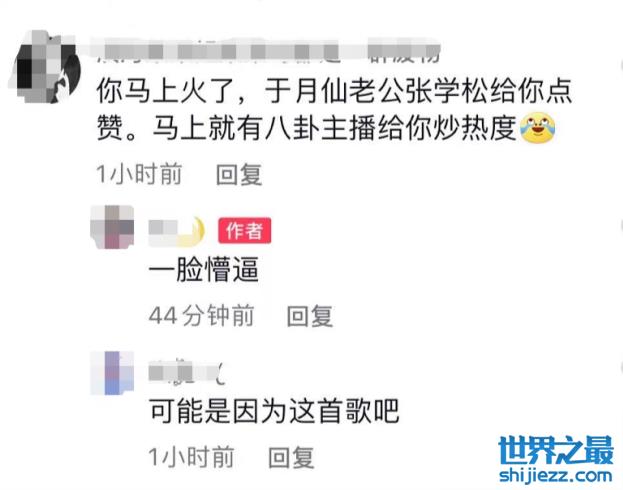623x490 pixels.
Task: Hit 回复 beside 44分钟前
Action: pyautogui.click(x=310, y=316)
